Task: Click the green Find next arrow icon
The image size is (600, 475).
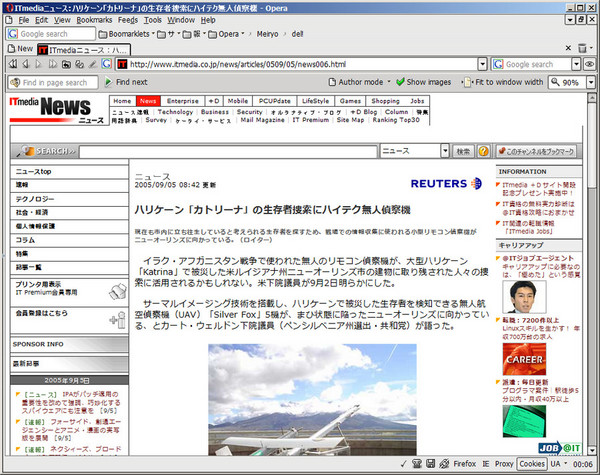Action: [109, 82]
